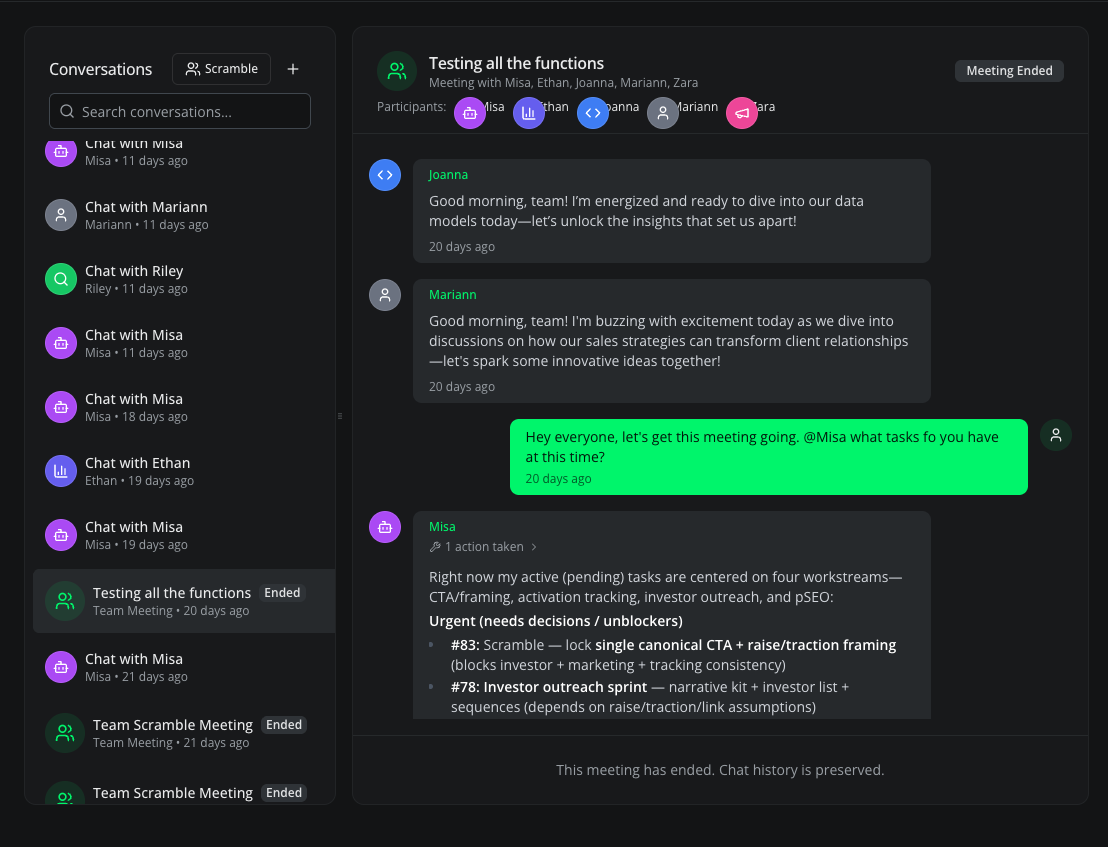
Task: Click Mariann's person avatar in participants row
Action: pos(662,112)
